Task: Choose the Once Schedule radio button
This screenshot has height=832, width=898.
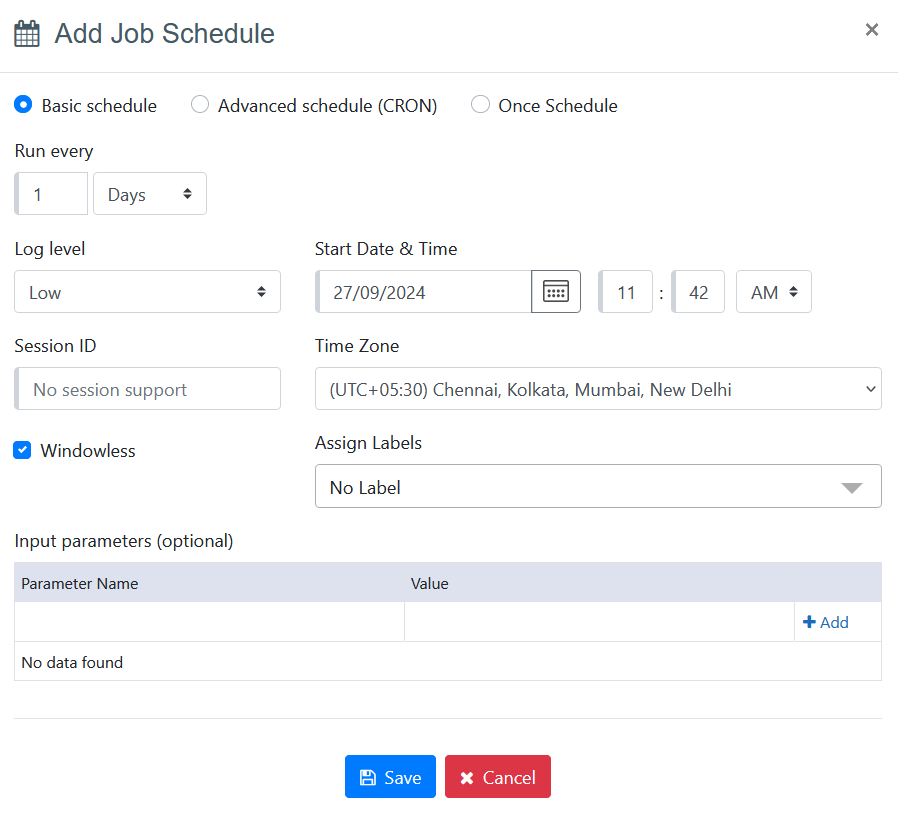Action: (481, 105)
